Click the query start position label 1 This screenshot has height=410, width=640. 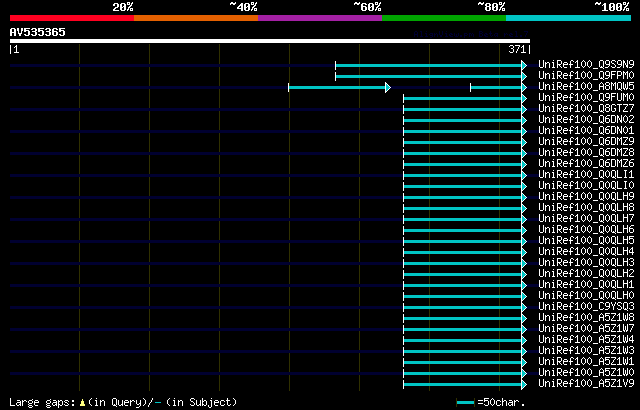tap(16, 49)
